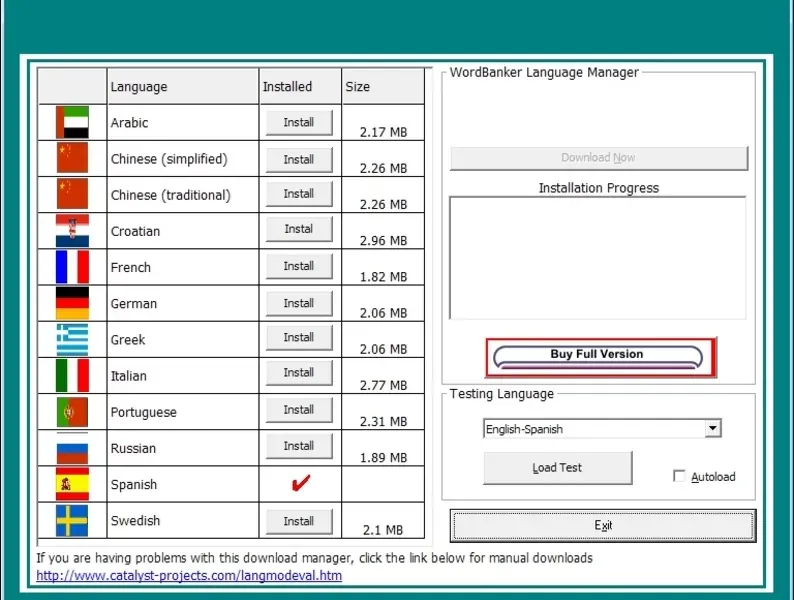Click the Croatian flag icon
Screen dimensions: 794x600
pos(72,230)
